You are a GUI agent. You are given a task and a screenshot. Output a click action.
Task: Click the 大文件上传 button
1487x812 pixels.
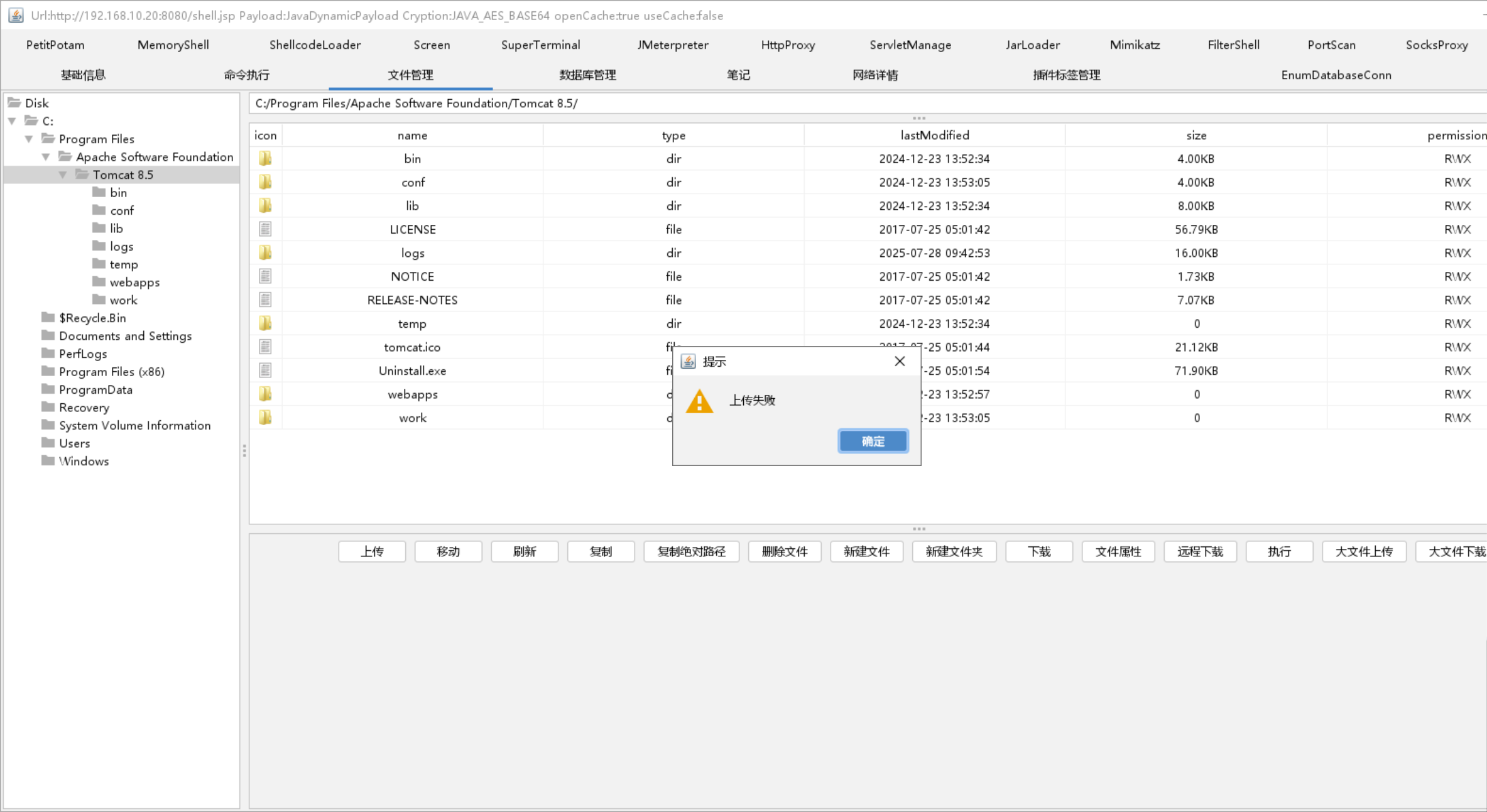[x=1363, y=551]
